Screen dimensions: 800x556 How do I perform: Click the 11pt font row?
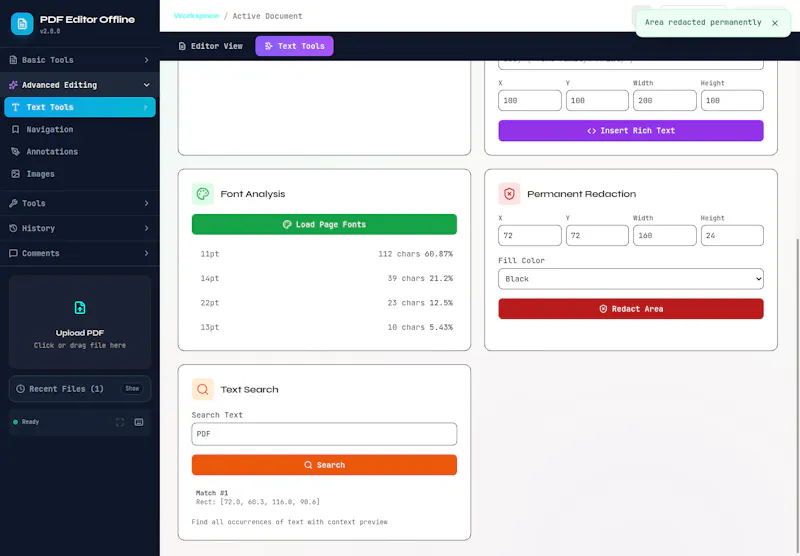coord(324,254)
